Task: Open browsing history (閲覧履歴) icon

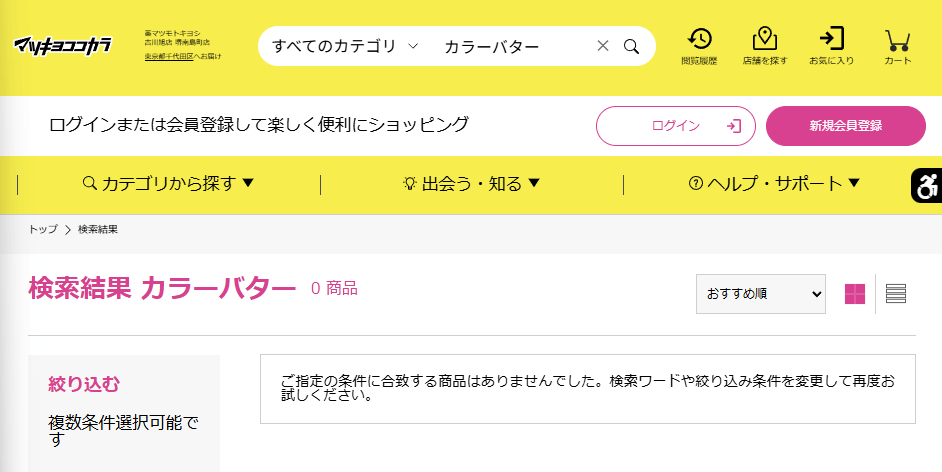Action: (699, 46)
